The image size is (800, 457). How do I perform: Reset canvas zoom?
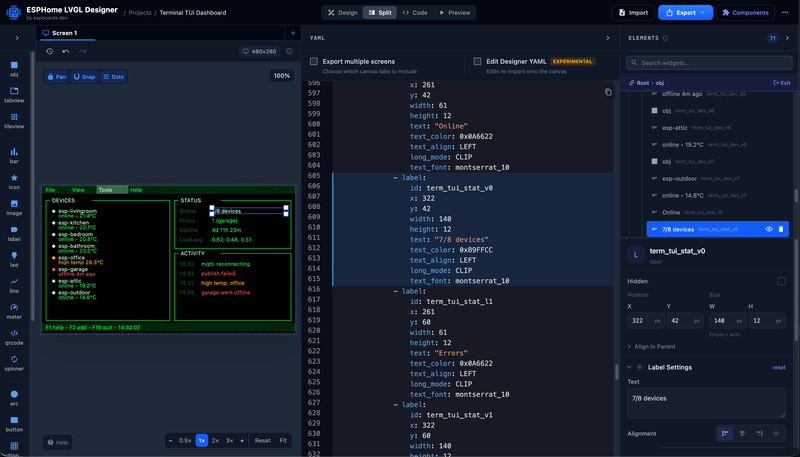[263, 441]
